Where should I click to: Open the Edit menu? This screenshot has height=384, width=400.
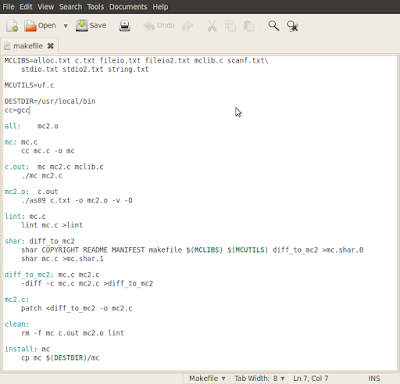click(26, 7)
